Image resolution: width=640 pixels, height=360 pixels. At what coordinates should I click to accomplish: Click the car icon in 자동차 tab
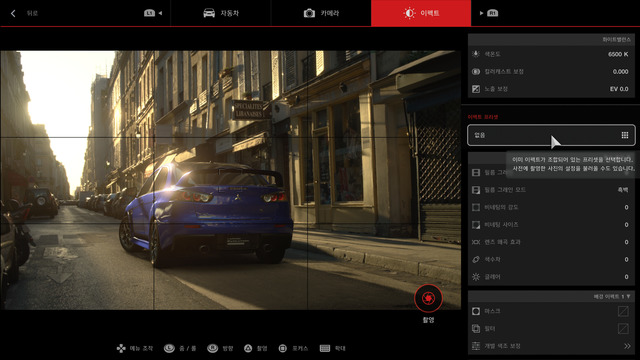point(209,13)
